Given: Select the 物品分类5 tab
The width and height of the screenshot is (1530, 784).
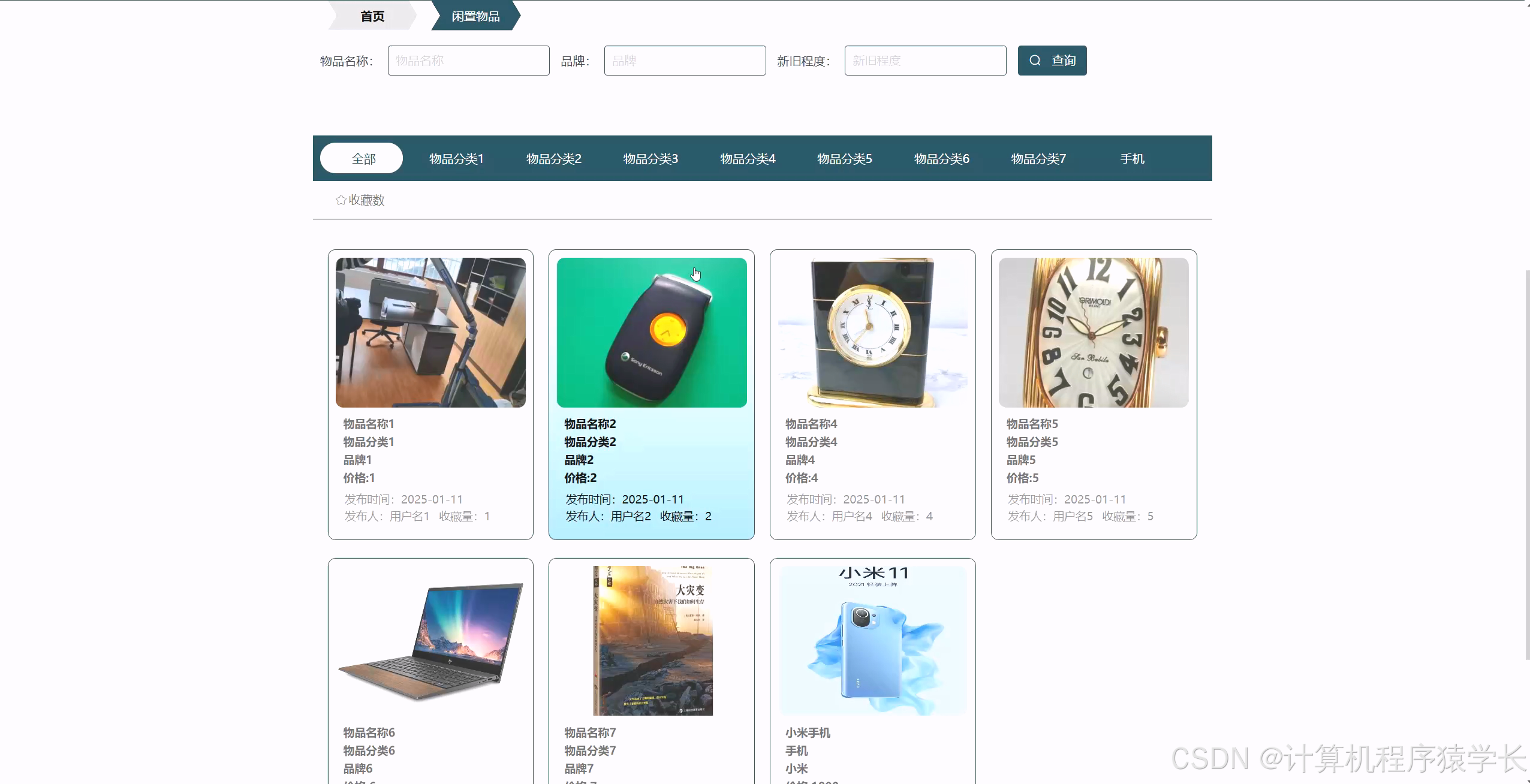Looking at the screenshot, I should click(845, 159).
